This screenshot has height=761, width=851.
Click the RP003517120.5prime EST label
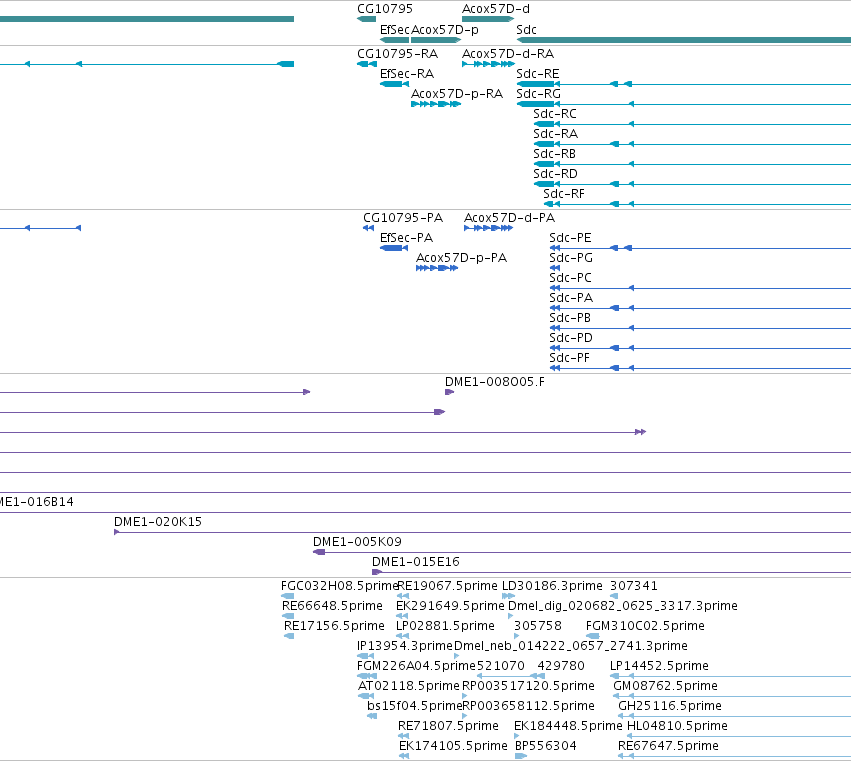pyautogui.click(x=528, y=687)
